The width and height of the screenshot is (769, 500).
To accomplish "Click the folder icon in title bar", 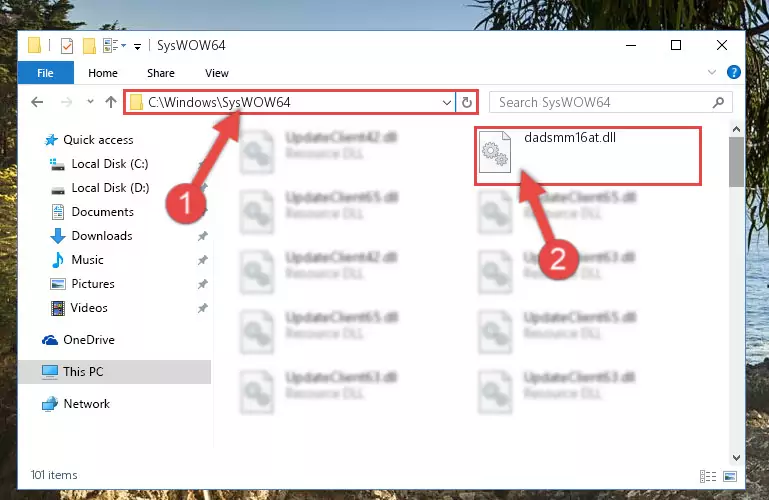I will click(34, 45).
